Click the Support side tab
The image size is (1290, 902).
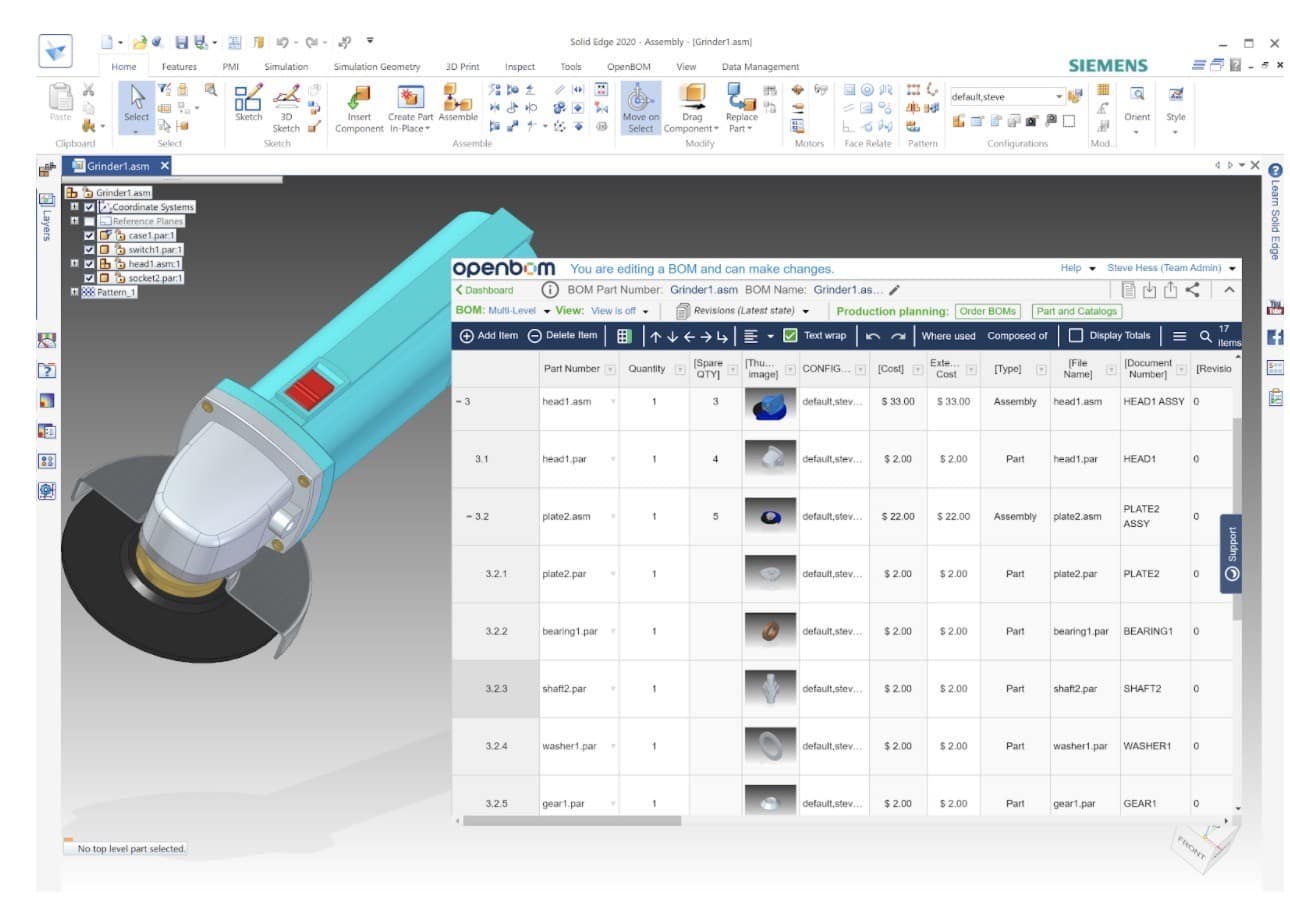coord(1231,554)
